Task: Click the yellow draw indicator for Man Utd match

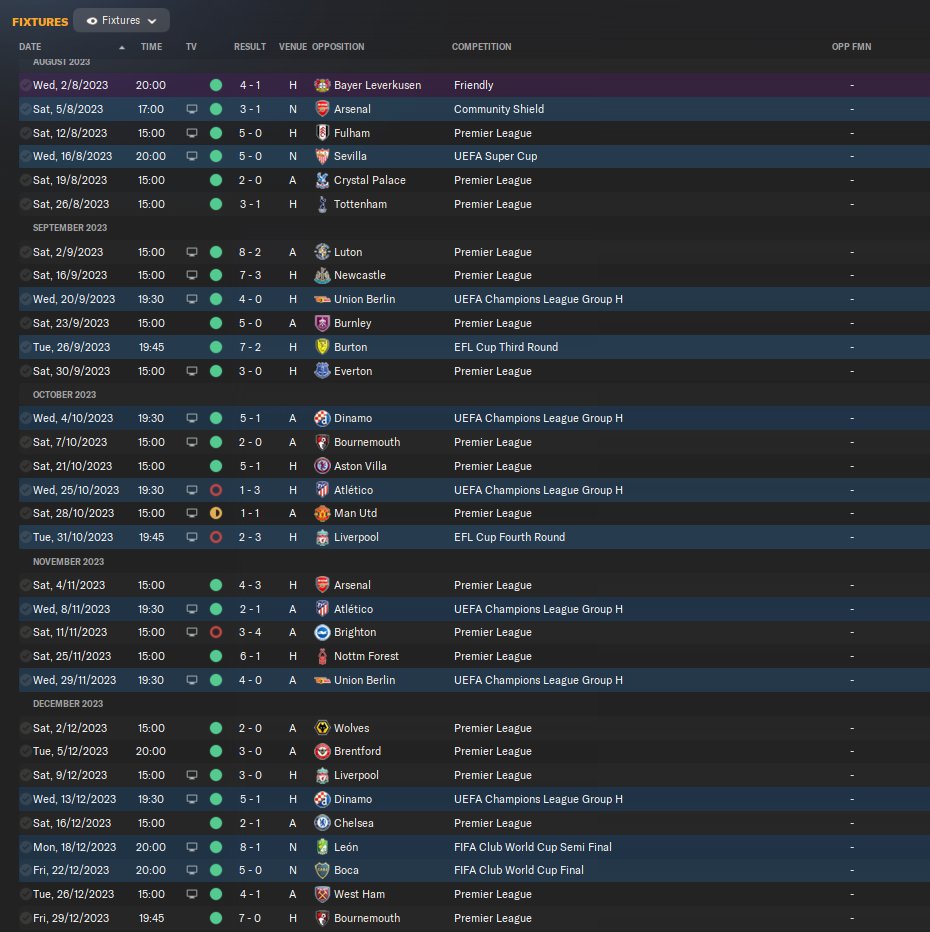Action: (x=216, y=513)
